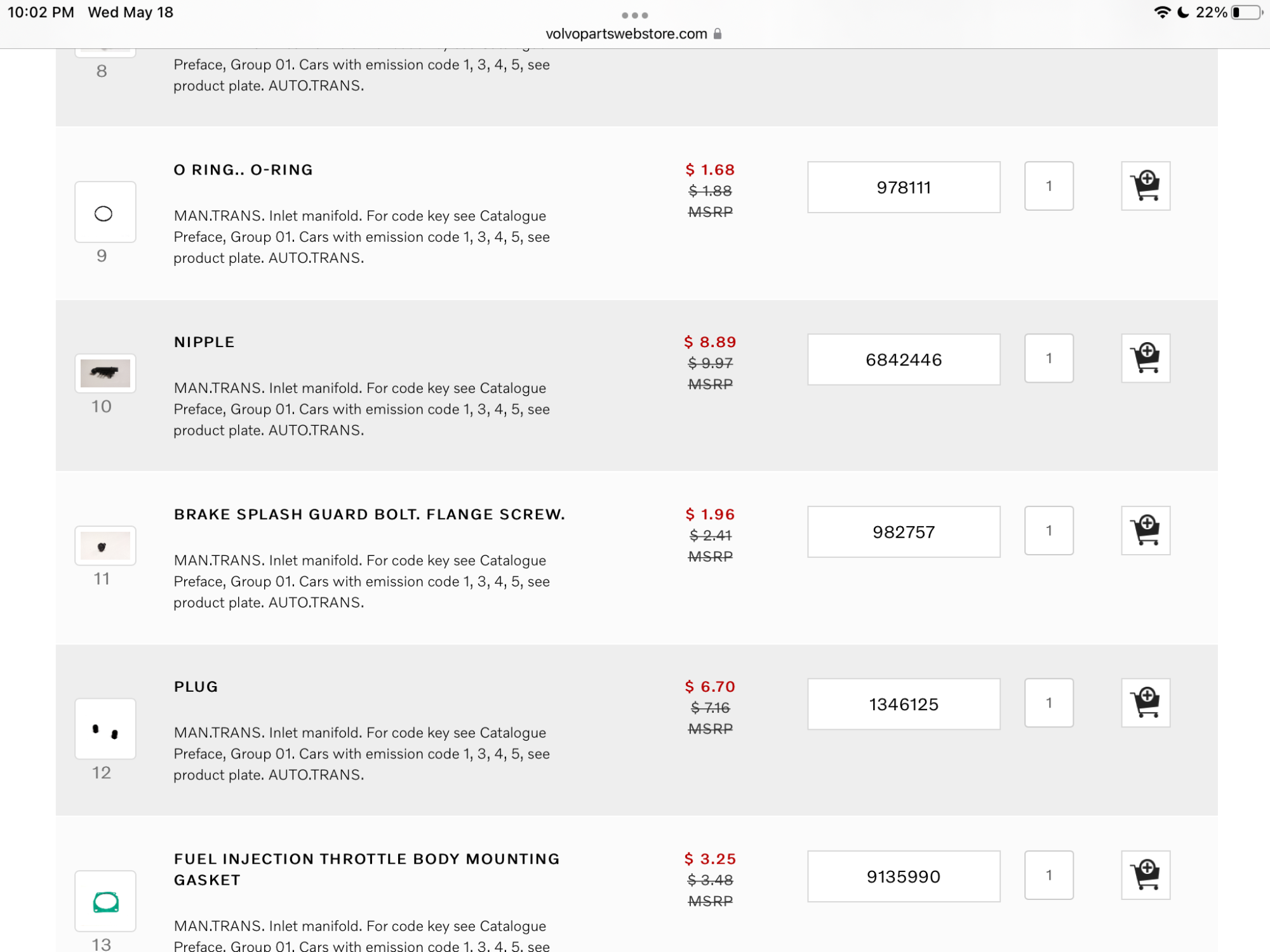1270x952 pixels.
Task: Open the O-Ring item 9 thumbnail
Action: coord(105,213)
